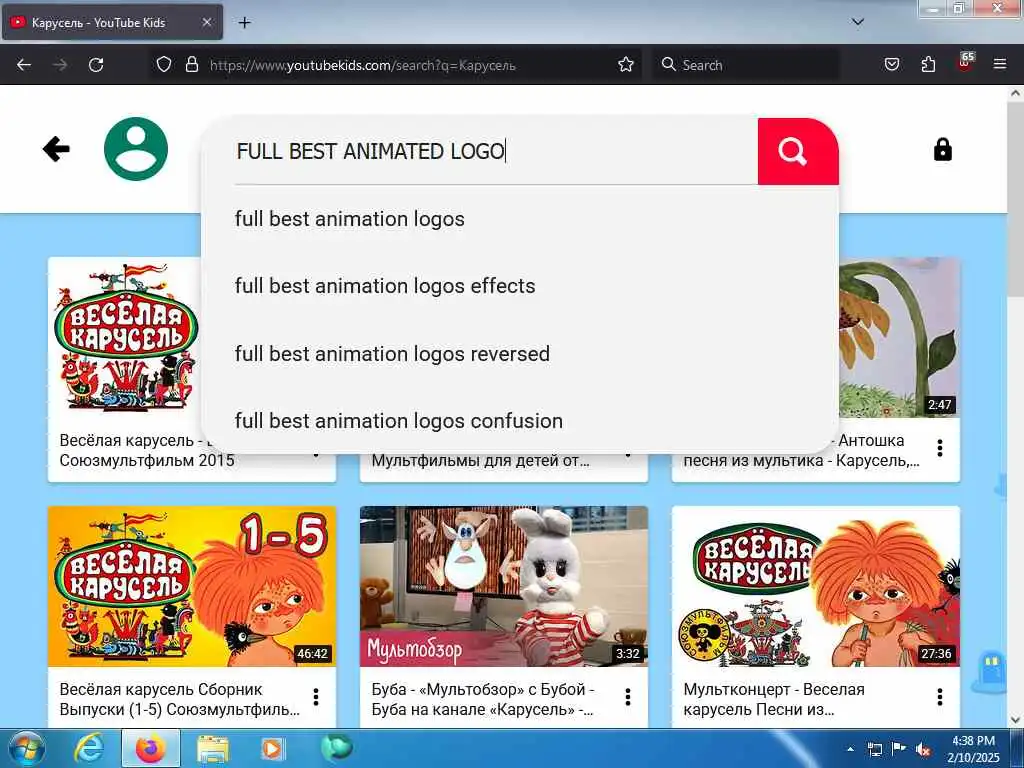Click the network tray icon

click(874, 749)
